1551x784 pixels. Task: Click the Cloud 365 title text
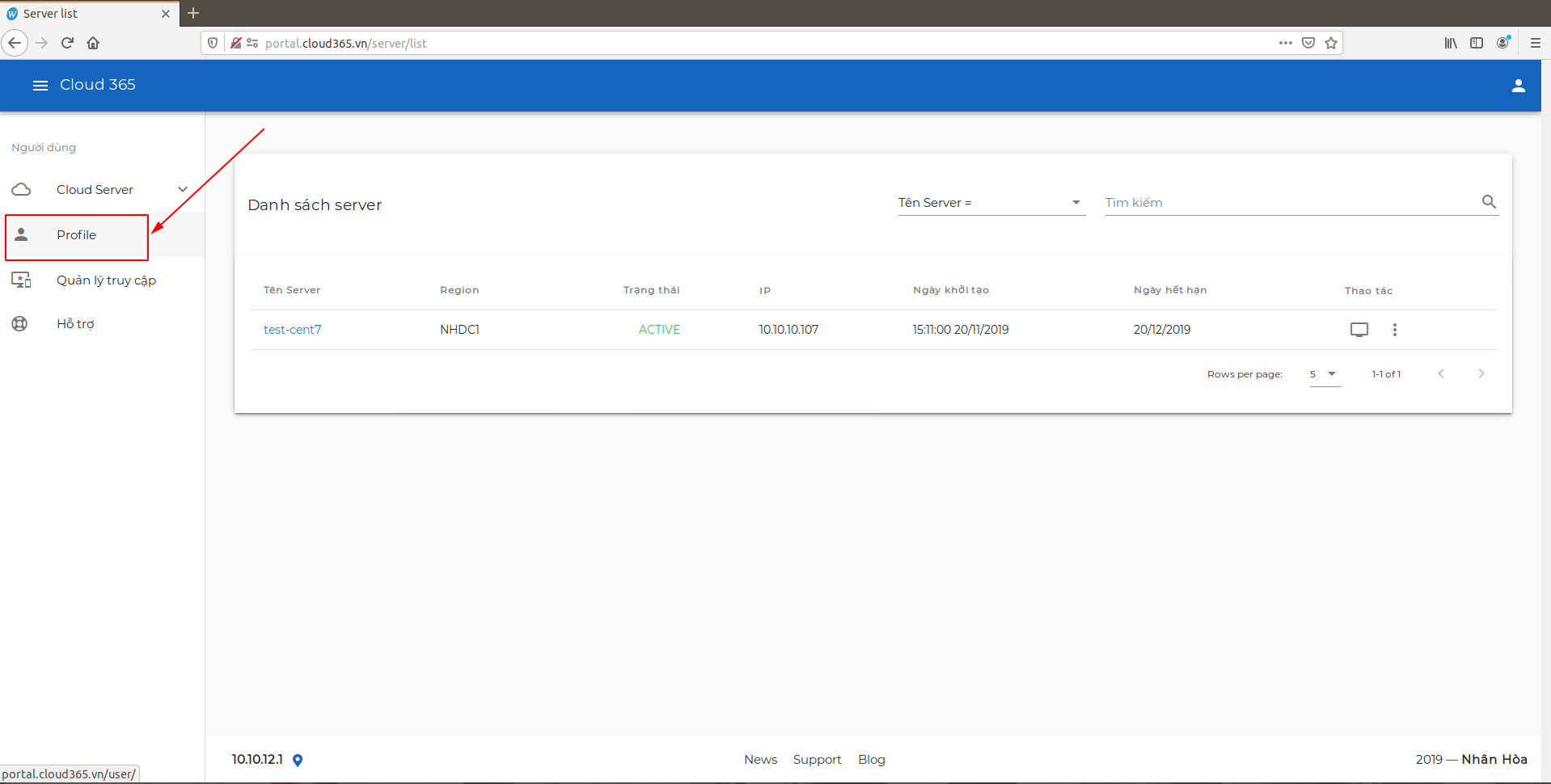click(x=98, y=85)
